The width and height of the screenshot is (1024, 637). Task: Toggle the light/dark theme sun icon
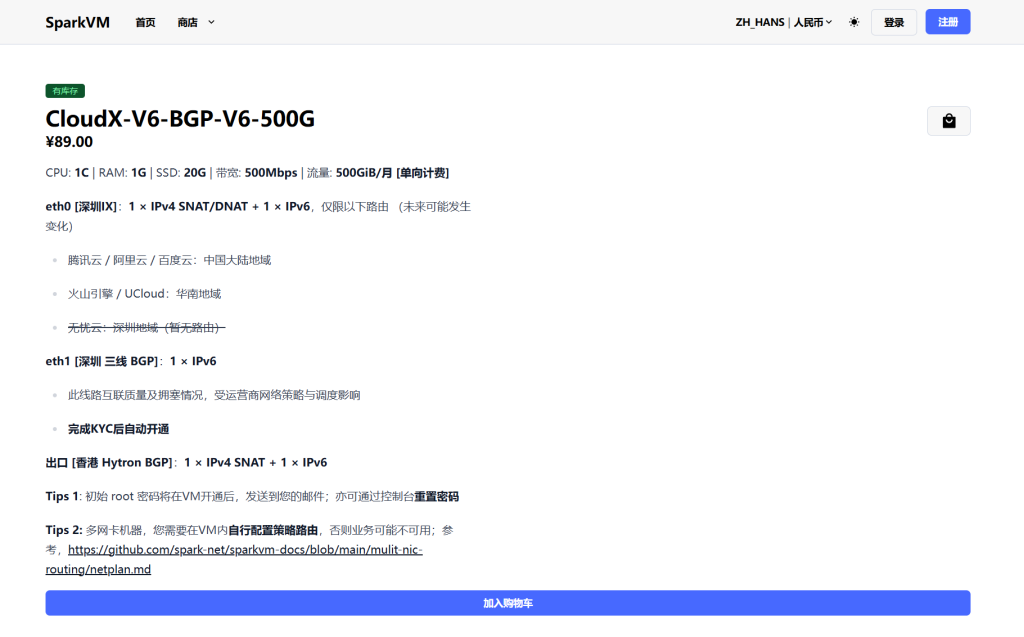854,22
